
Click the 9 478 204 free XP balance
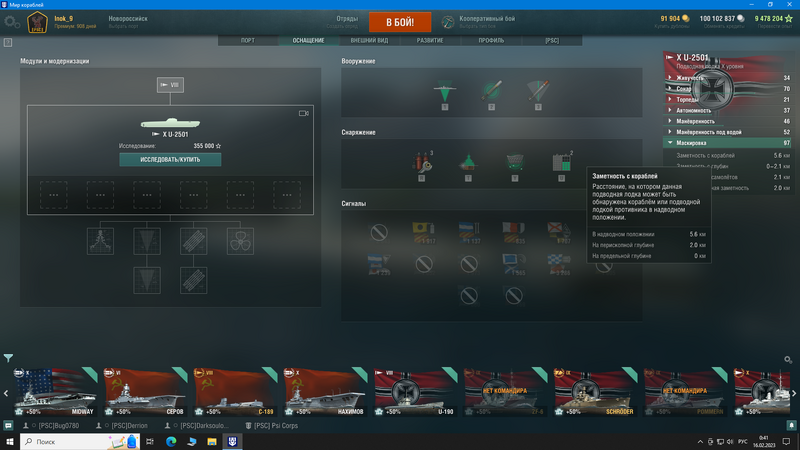point(773,18)
